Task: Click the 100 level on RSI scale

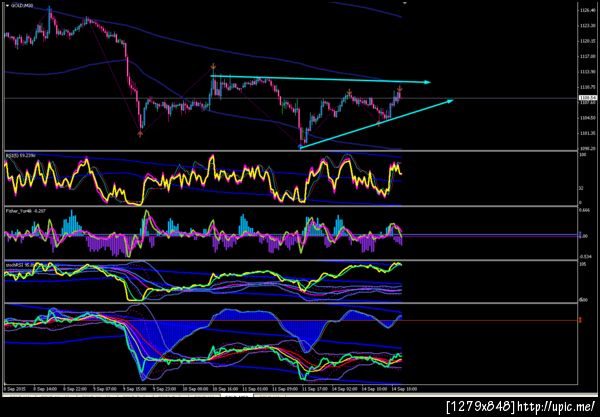Action: pyautogui.click(x=583, y=155)
